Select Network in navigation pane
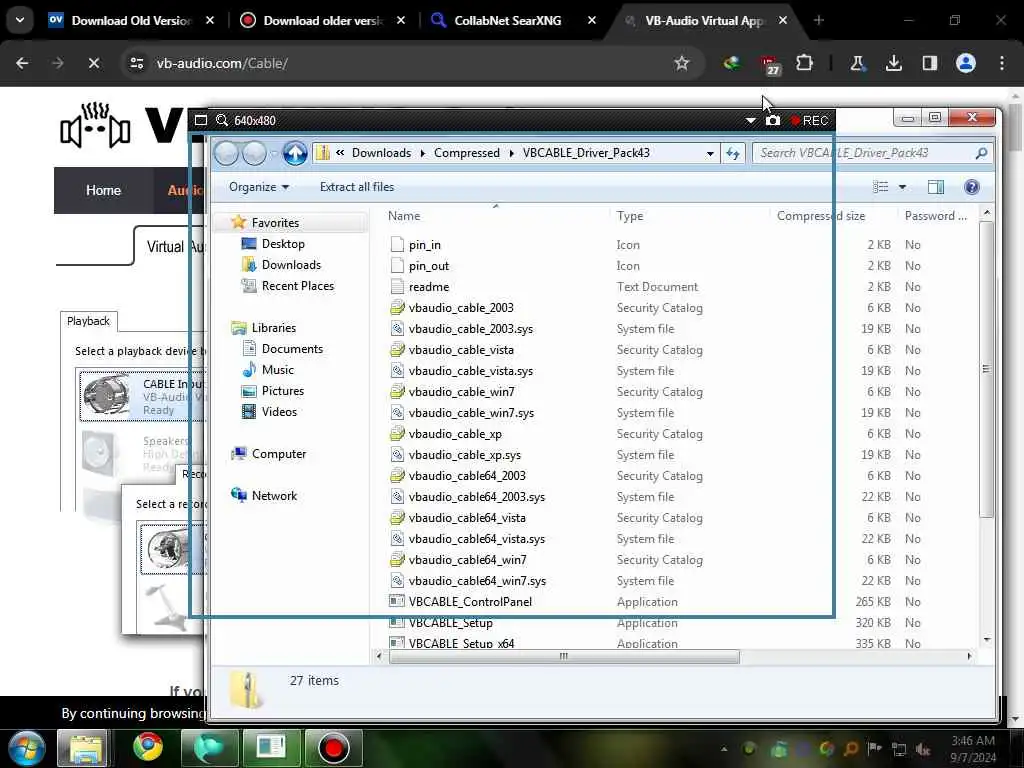1024x768 pixels. pos(274,496)
